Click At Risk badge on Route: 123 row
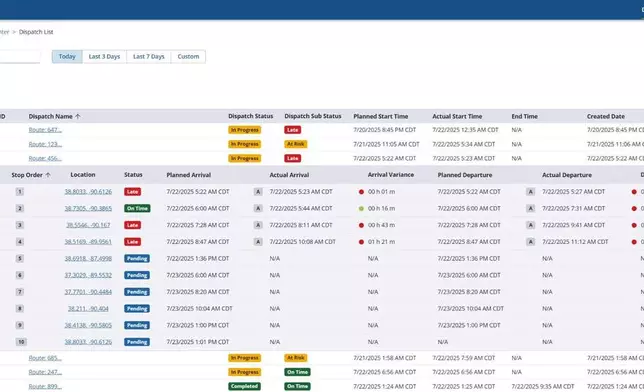The height and width of the screenshot is (392, 644). [x=296, y=144]
